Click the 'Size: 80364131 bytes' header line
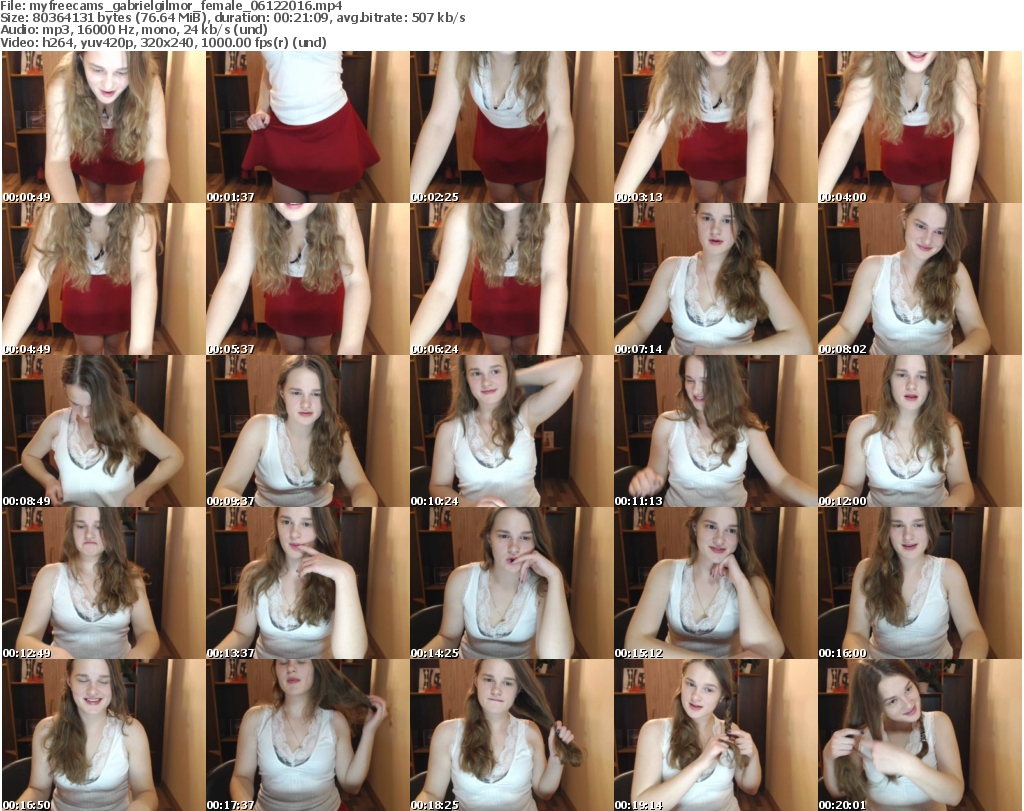This screenshot has height=811, width=1024. [x=232, y=18]
